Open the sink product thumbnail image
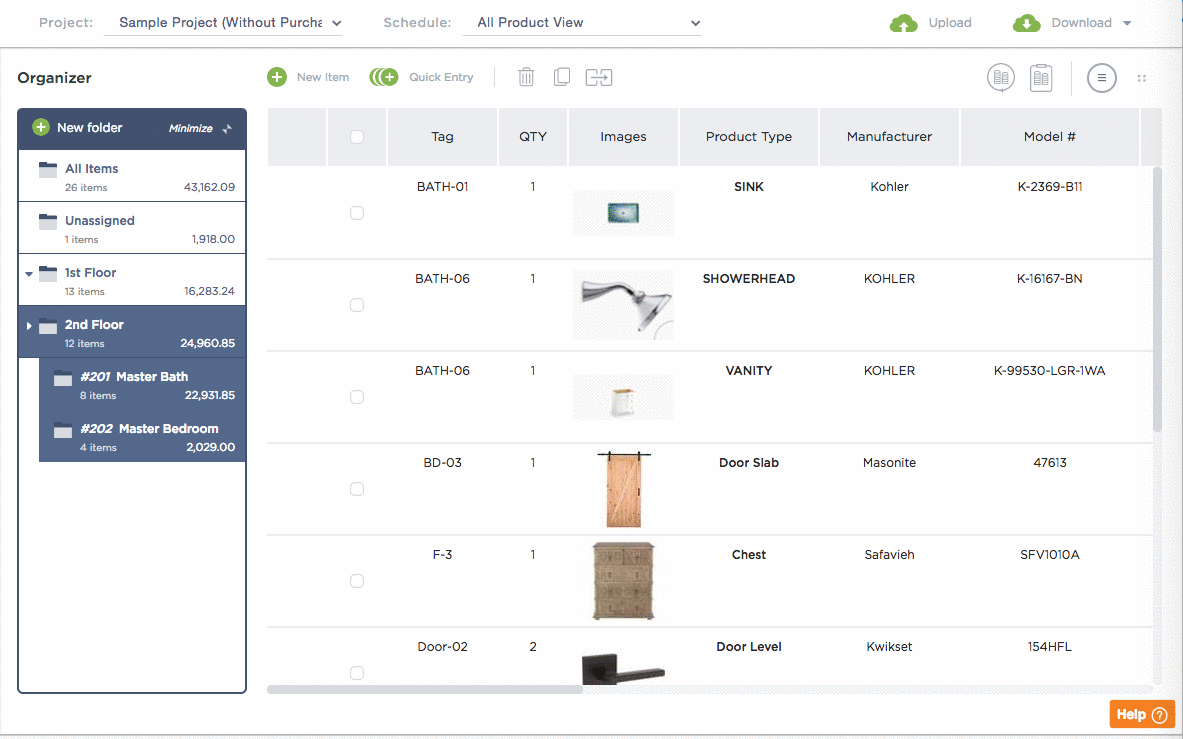The width and height of the screenshot is (1183, 739). (x=623, y=213)
